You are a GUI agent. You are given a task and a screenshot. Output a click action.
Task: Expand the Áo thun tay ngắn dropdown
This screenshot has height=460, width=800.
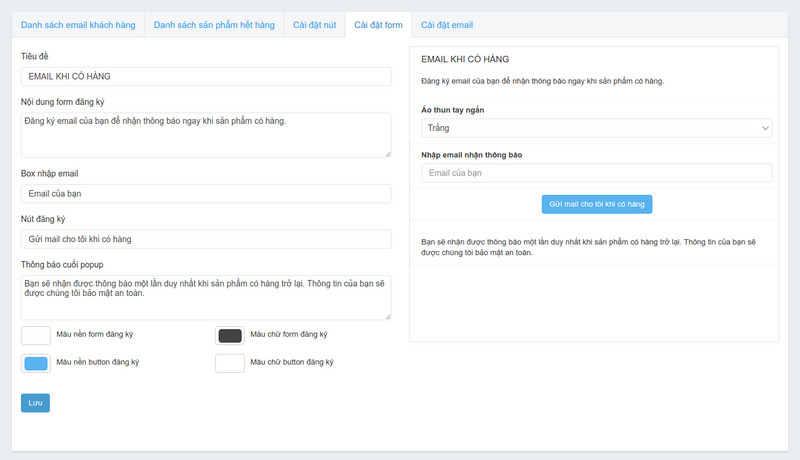click(596, 128)
